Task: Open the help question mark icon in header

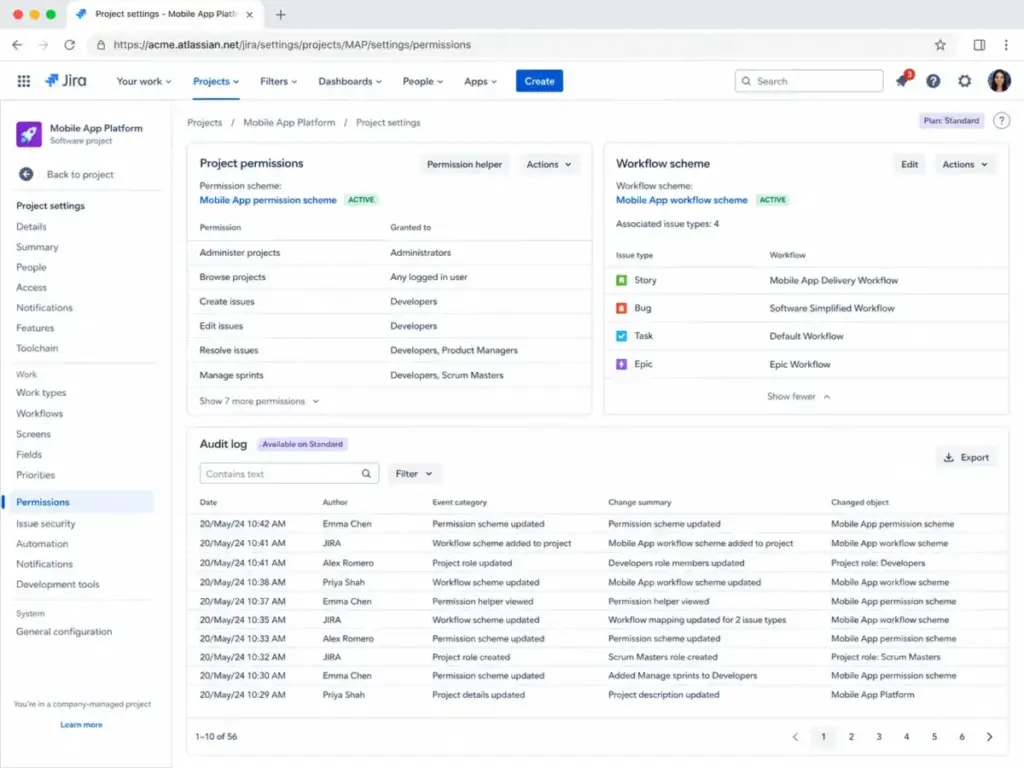Action: point(933,81)
